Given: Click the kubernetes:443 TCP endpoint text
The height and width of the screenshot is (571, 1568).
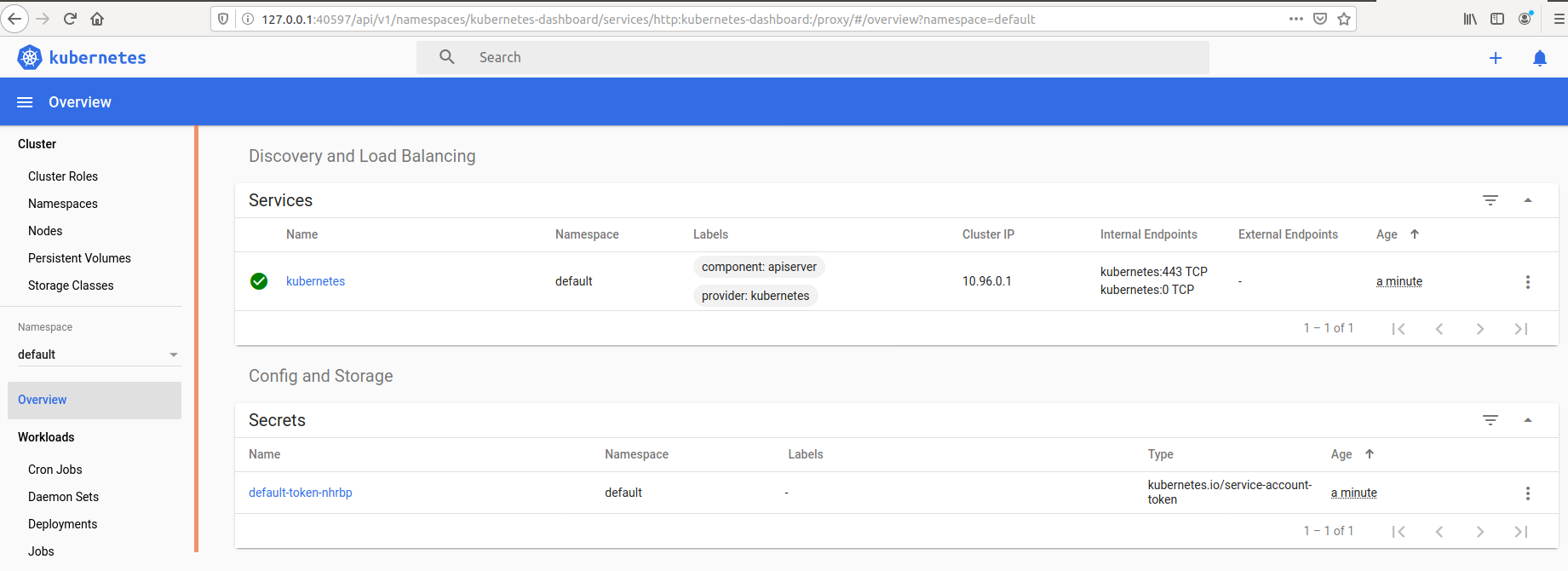Looking at the screenshot, I should tap(1154, 272).
